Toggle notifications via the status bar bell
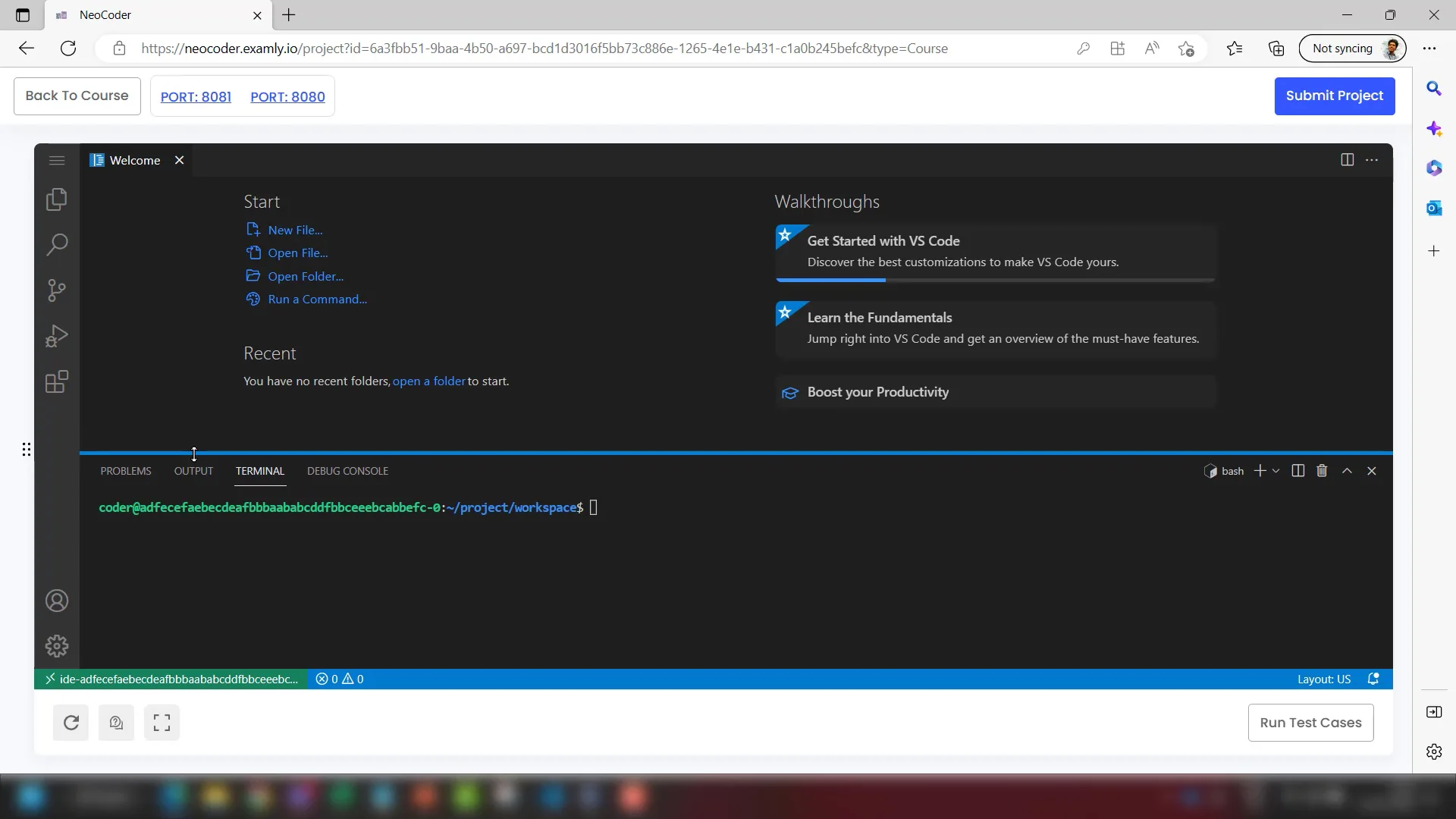 coord(1374,679)
